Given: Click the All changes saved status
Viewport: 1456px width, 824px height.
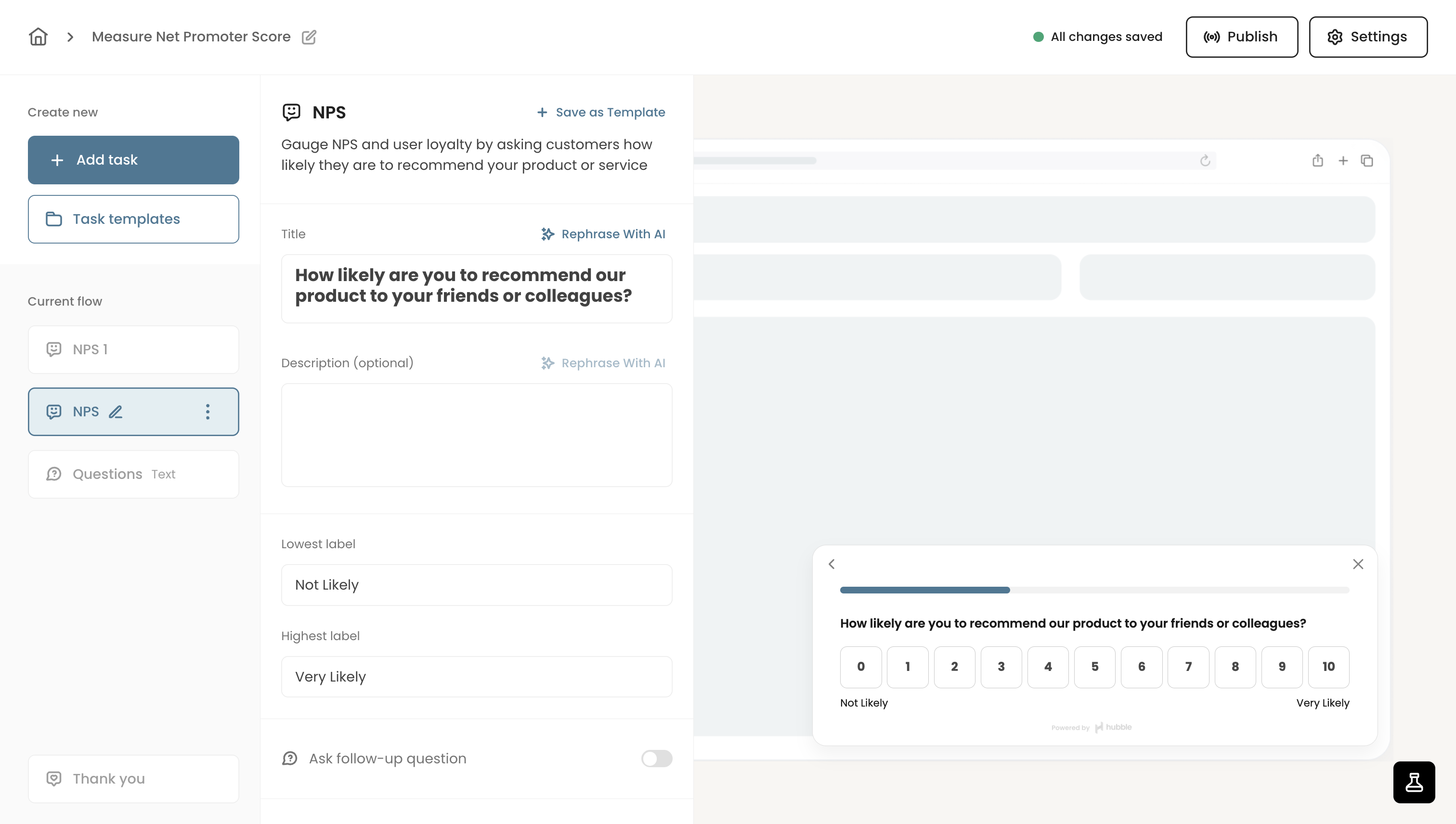Looking at the screenshot, I should pyautogui.click(x=1098, y=37).
